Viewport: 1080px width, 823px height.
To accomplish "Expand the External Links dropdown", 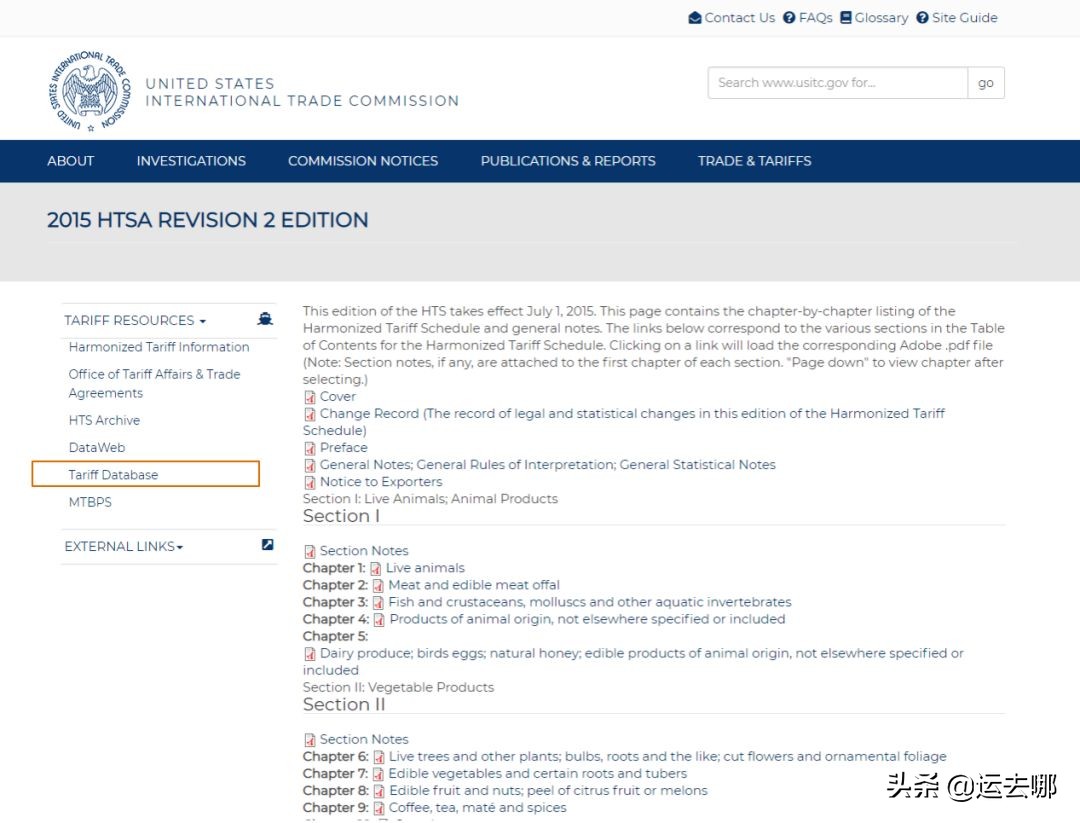I will [123, 546].
